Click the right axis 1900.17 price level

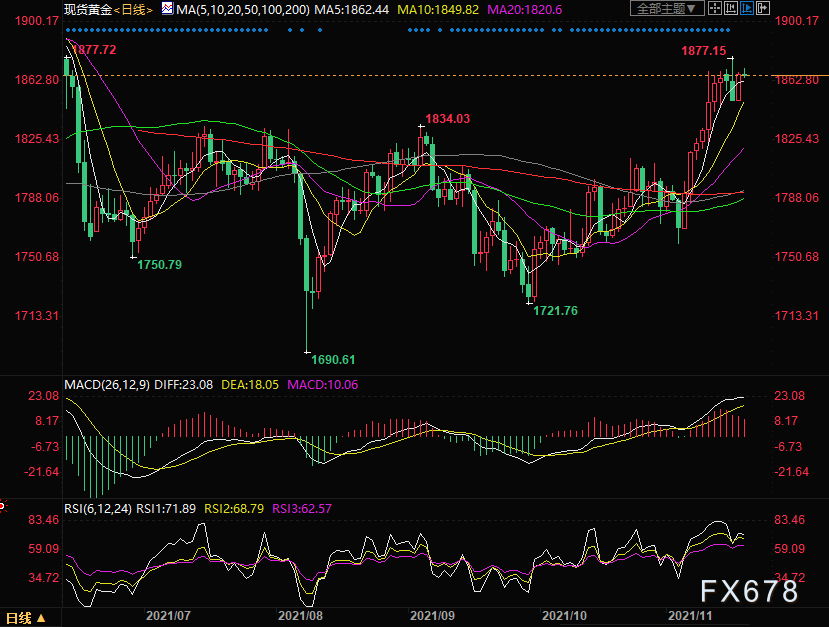click(797, 21)
